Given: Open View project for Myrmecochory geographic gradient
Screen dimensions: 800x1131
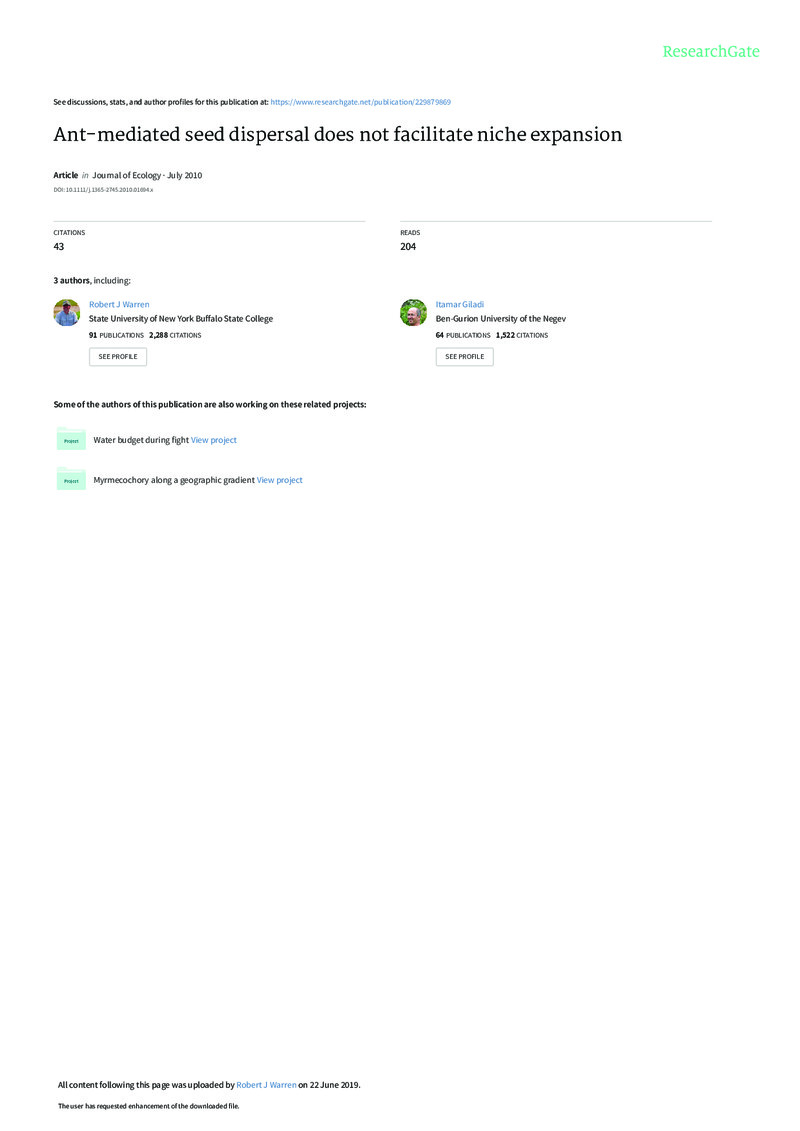Looking at the screenshot, I should 280,480.
